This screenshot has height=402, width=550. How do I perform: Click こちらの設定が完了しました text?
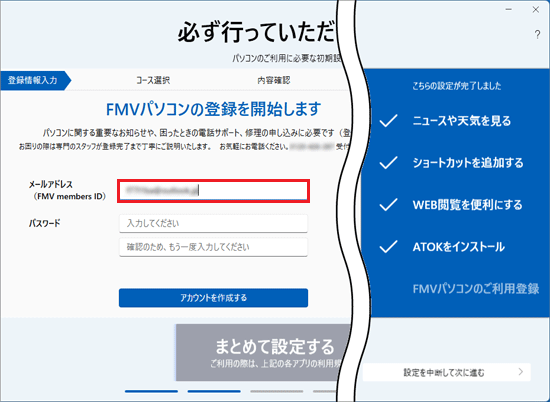[457, 86]
